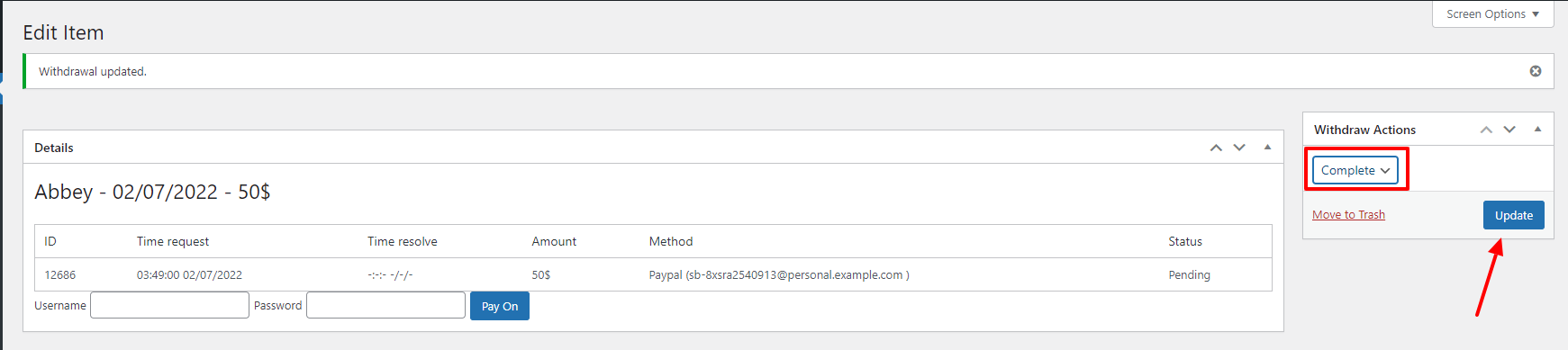Viewport: 1568px width, 350px height.
Task: Click the ID value 12686
Action: pyautogui.click(x=60, y=275)
